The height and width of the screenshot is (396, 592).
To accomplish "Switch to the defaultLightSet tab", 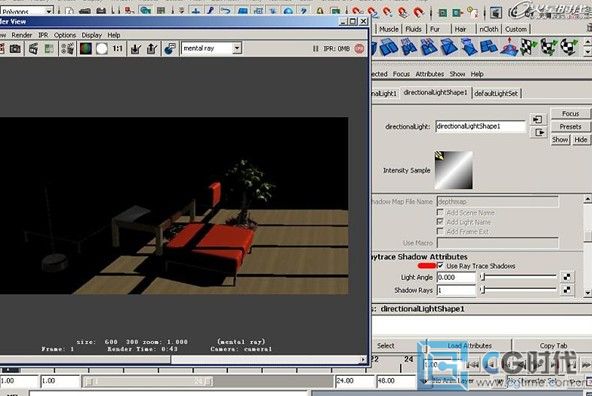I will coord(496,93).
